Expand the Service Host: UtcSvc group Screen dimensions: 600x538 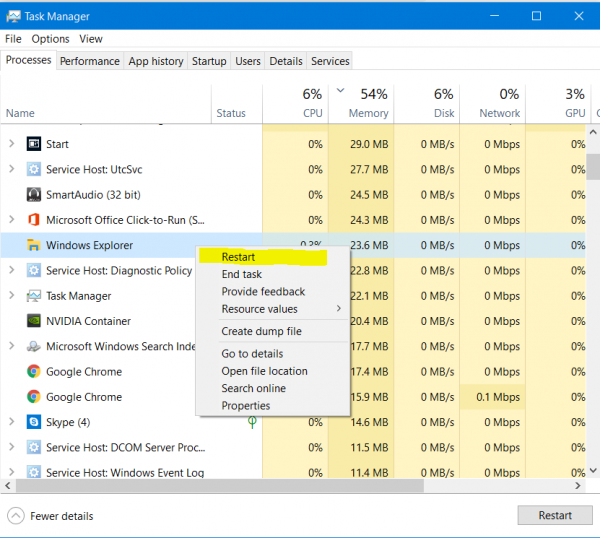11,170
